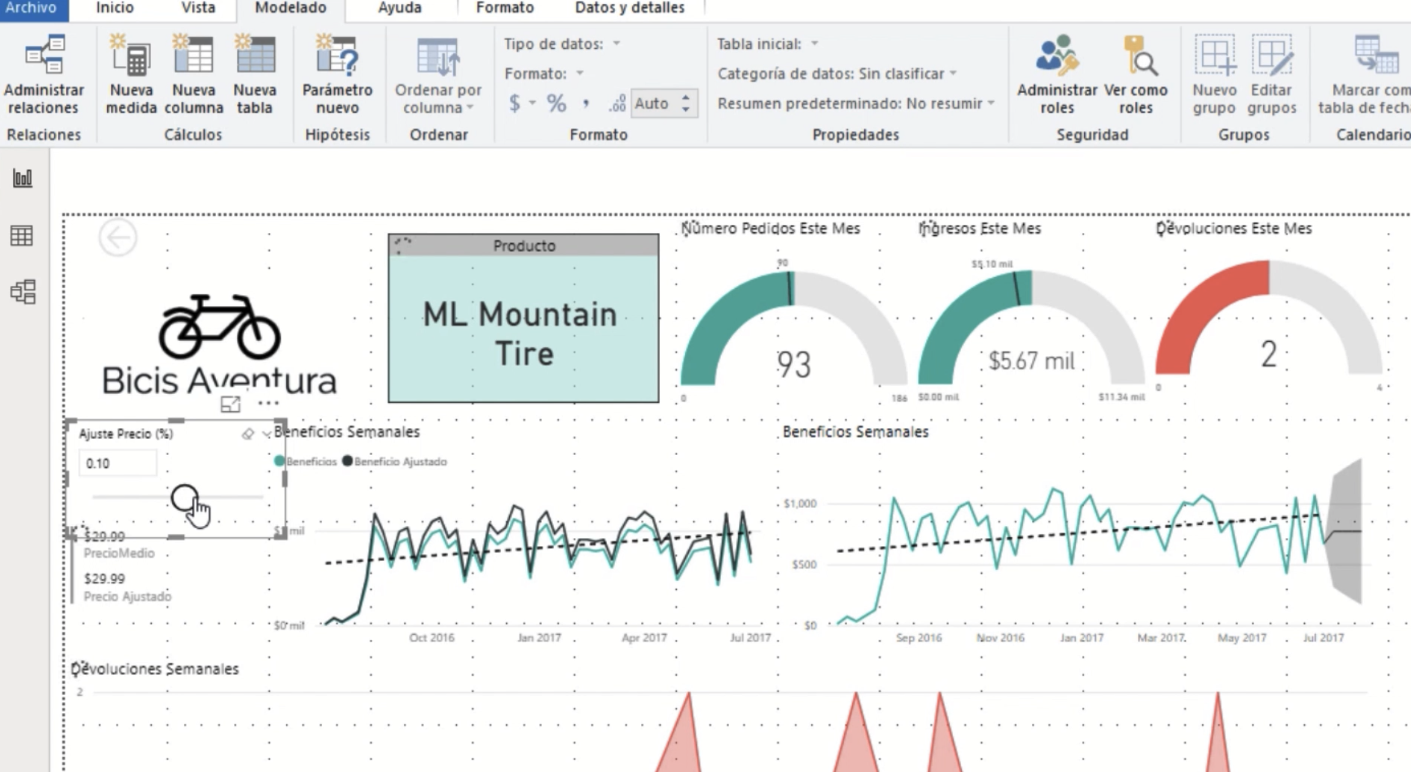Open the Archivo menu

click(33, 8)
